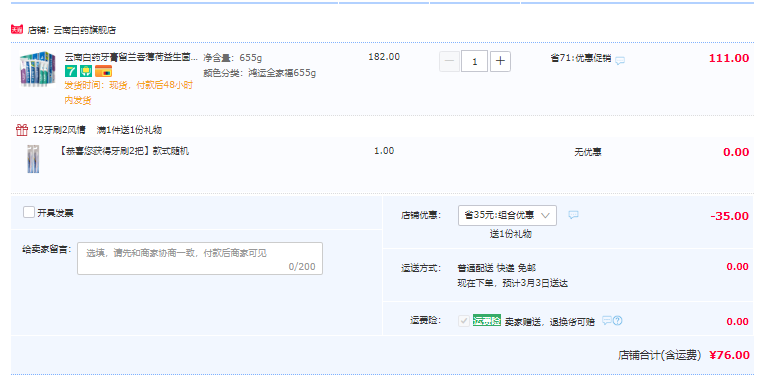The height and width of the screenshot is (378, 760).
Task: Click the red Tmall shop icon
Action: 17,30
